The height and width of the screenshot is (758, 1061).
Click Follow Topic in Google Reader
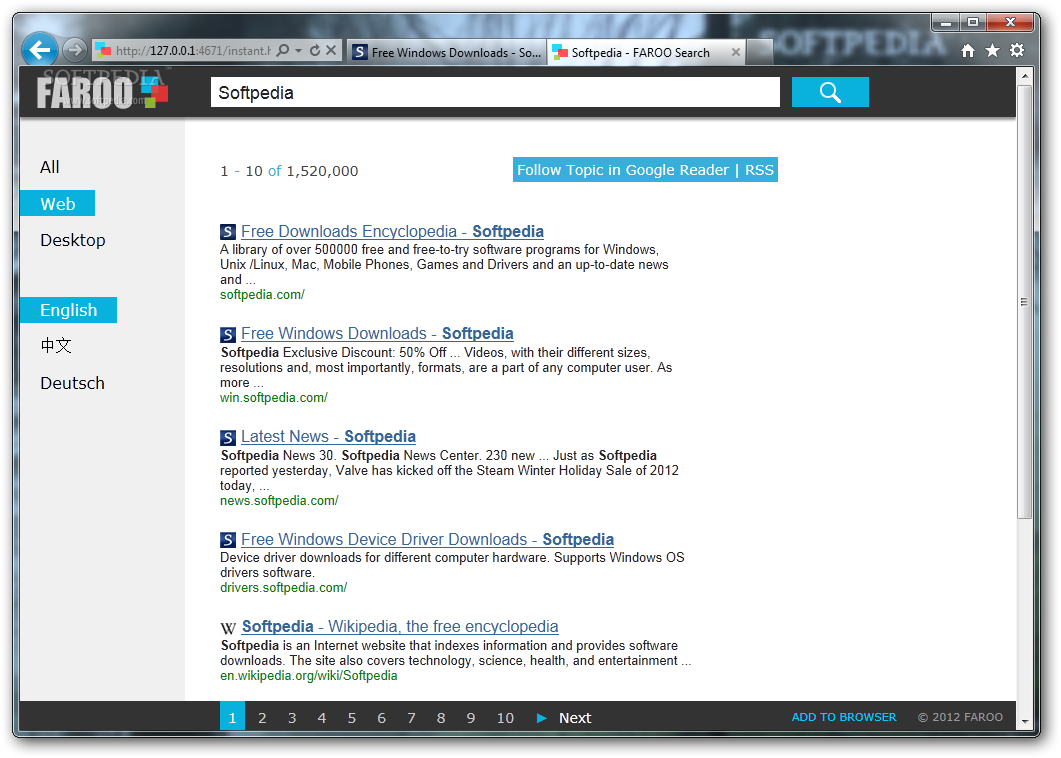(623, 170)
